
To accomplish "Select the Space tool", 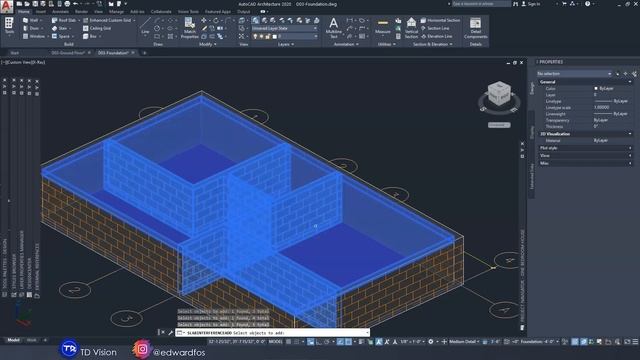I will (62, 36).
